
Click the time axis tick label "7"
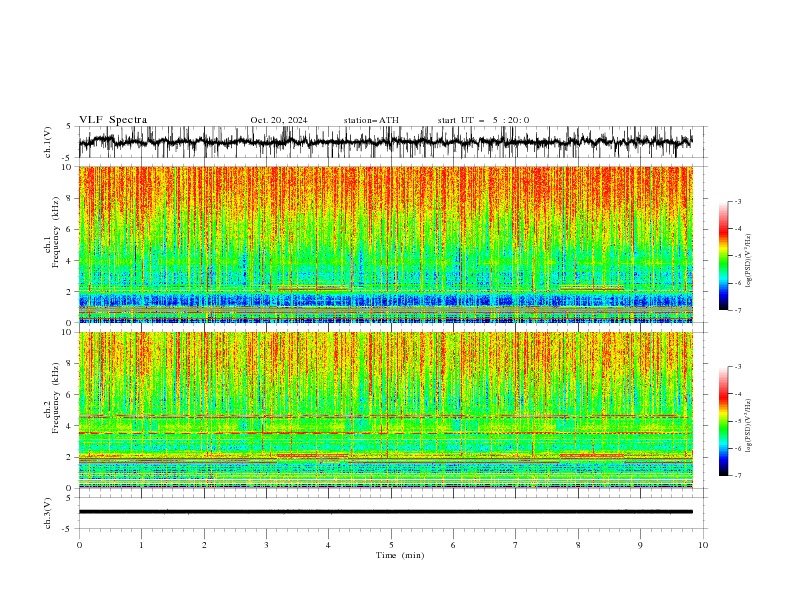(516, 545)
